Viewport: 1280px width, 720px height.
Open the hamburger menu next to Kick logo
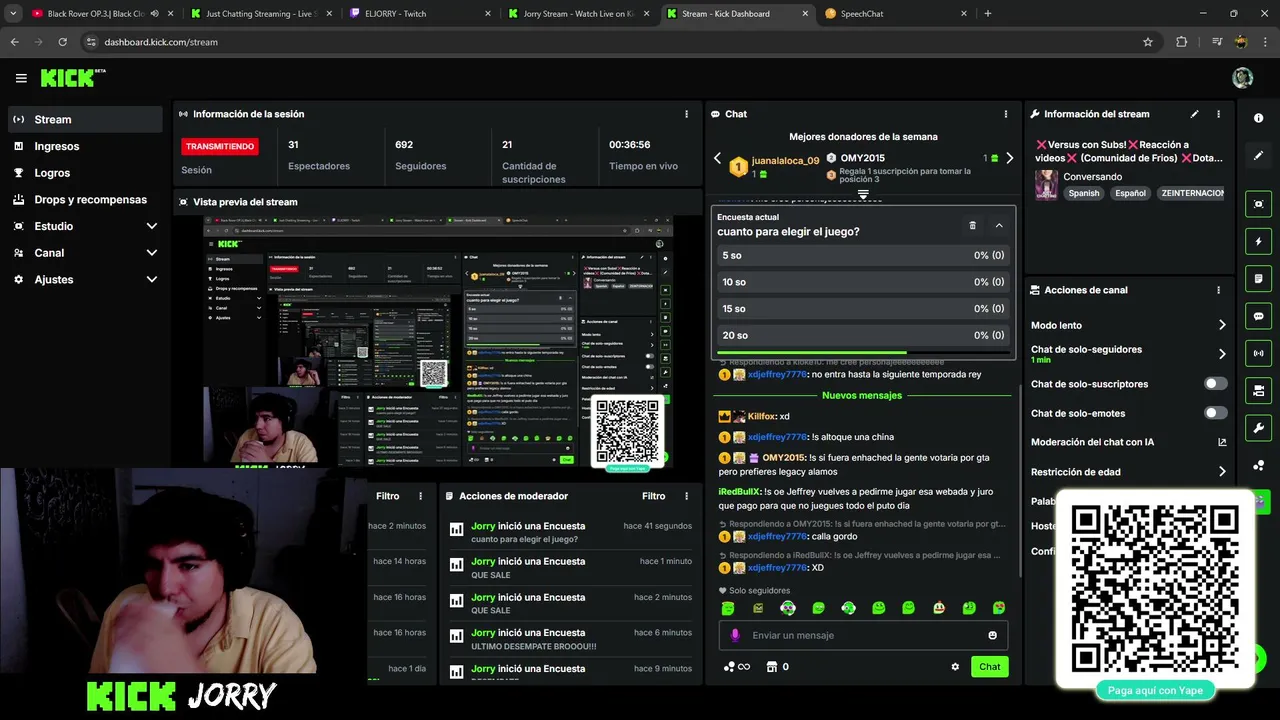(x=21, y=78)
